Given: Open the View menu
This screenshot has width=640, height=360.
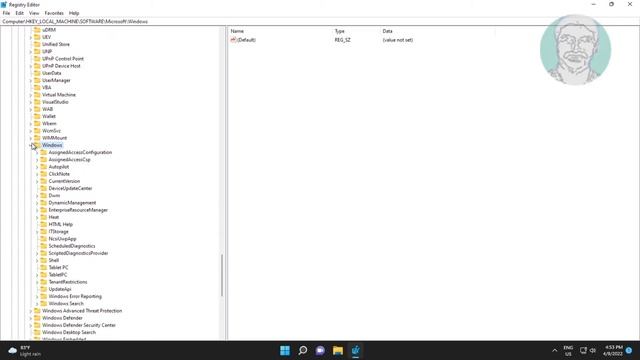Looking at the screenshot, I should coord(34,13).
